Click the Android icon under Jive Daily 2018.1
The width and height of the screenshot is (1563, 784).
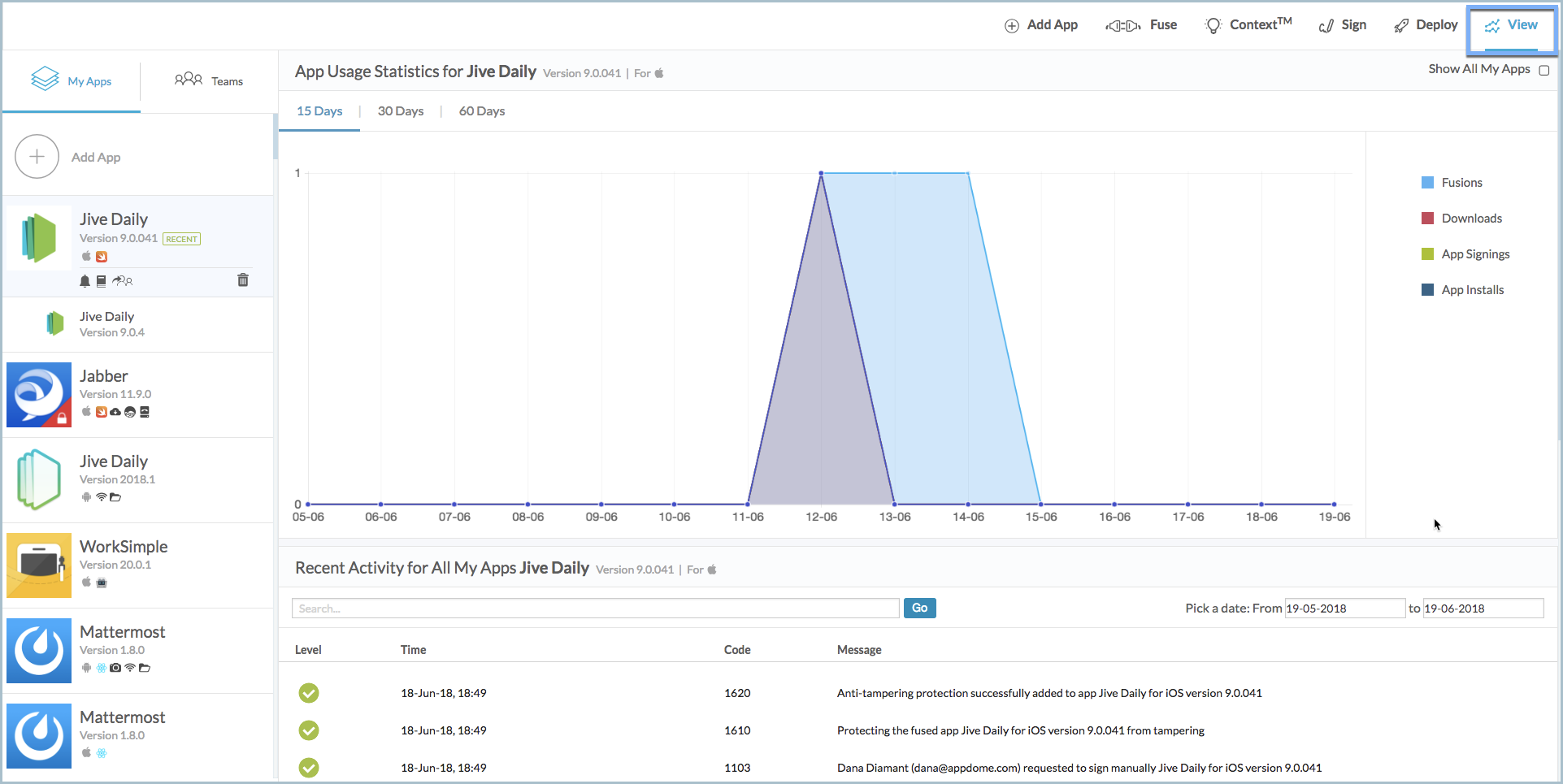[86, 496]
